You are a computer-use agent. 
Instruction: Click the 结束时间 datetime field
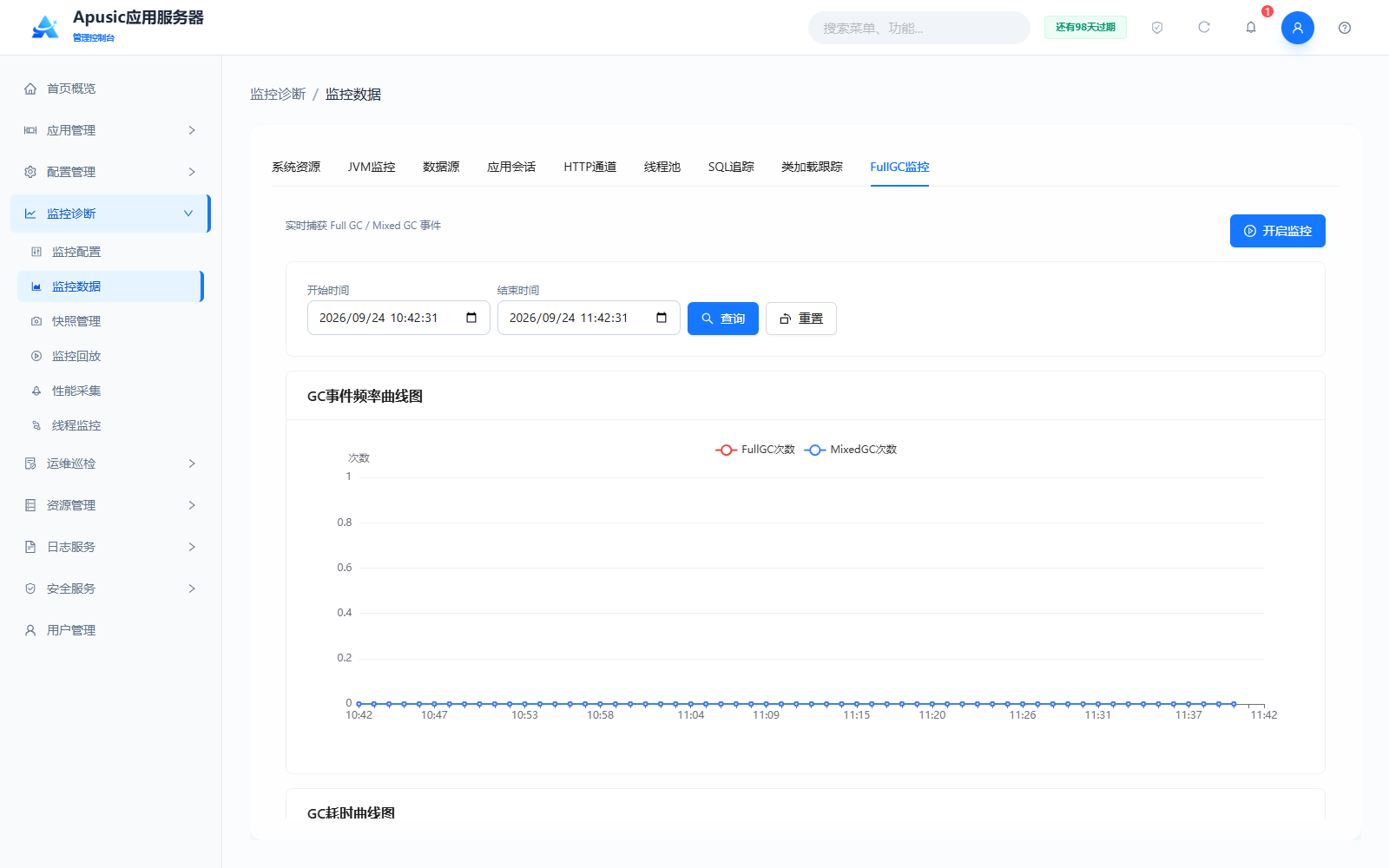tap(589, 318)
